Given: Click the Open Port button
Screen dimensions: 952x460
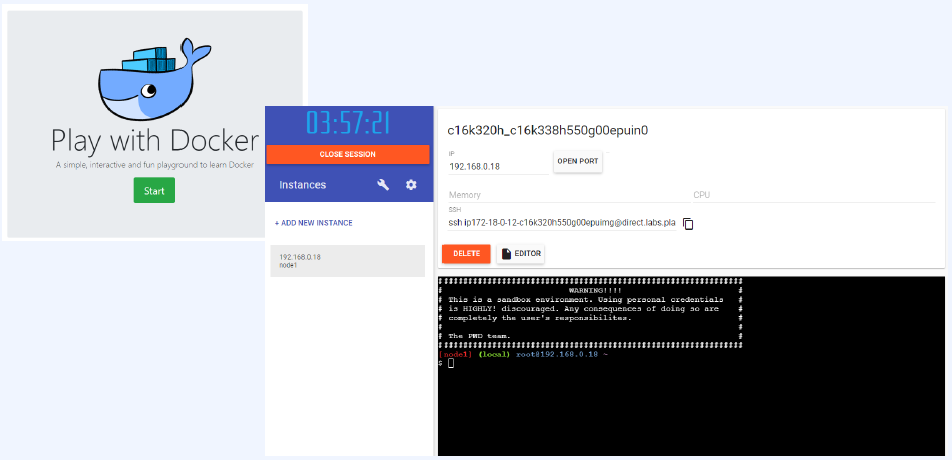Looking at the screenshot, I should (577, 161).
